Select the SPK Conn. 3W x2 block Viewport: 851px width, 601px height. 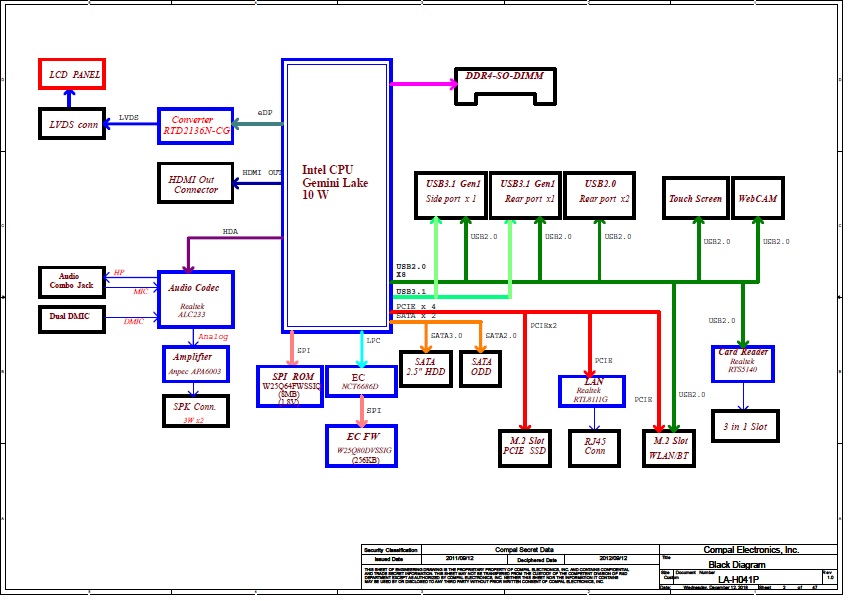(x=195, y=410)
